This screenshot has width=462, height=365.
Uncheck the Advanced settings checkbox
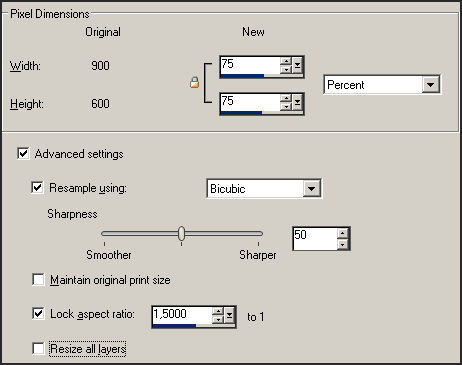tap(23, 154)
